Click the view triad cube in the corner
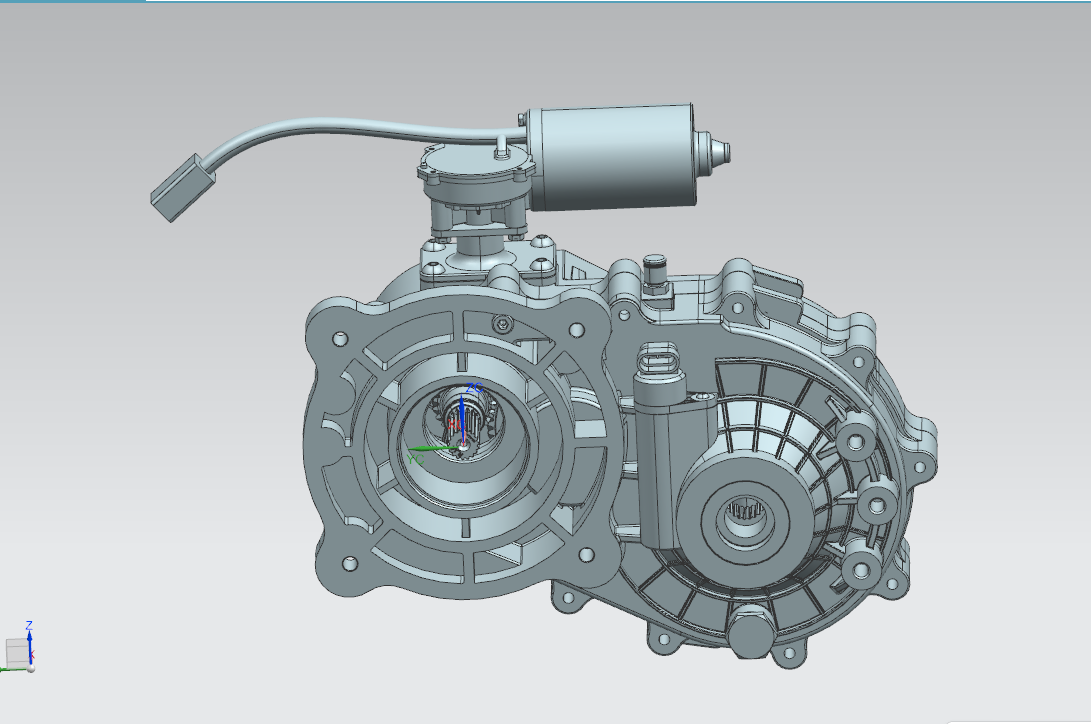The image size is (1091, 724). (16, 653)
